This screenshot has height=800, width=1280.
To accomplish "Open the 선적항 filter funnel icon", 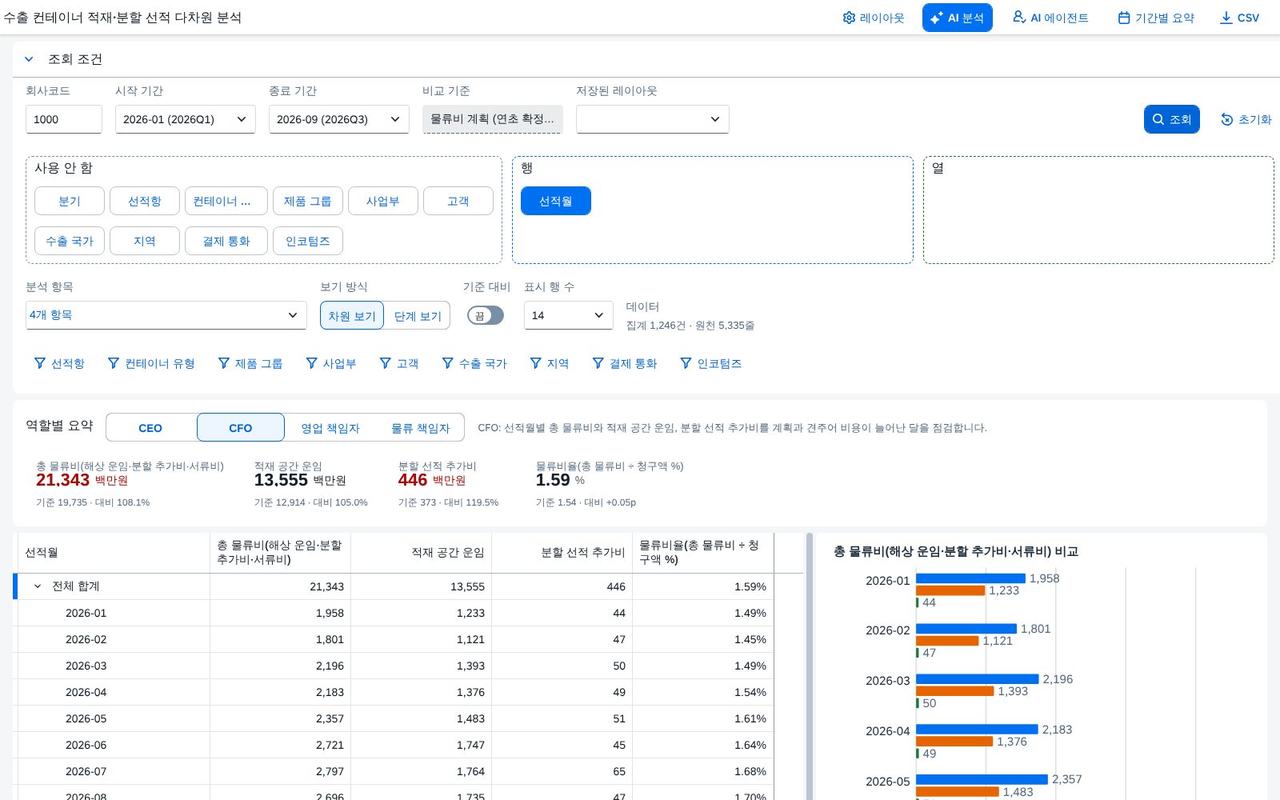I will [40, 363].
